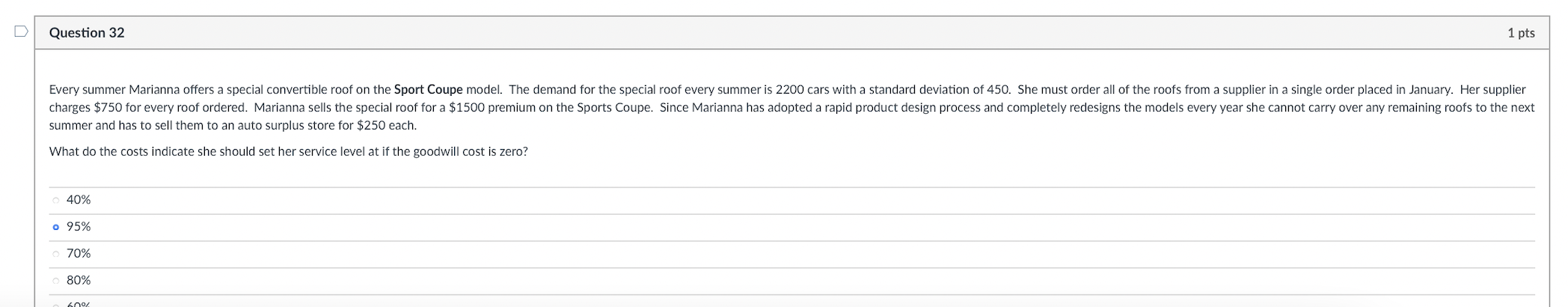Click the 80% answer label text

pyautogui.click(x=79, y=281)
